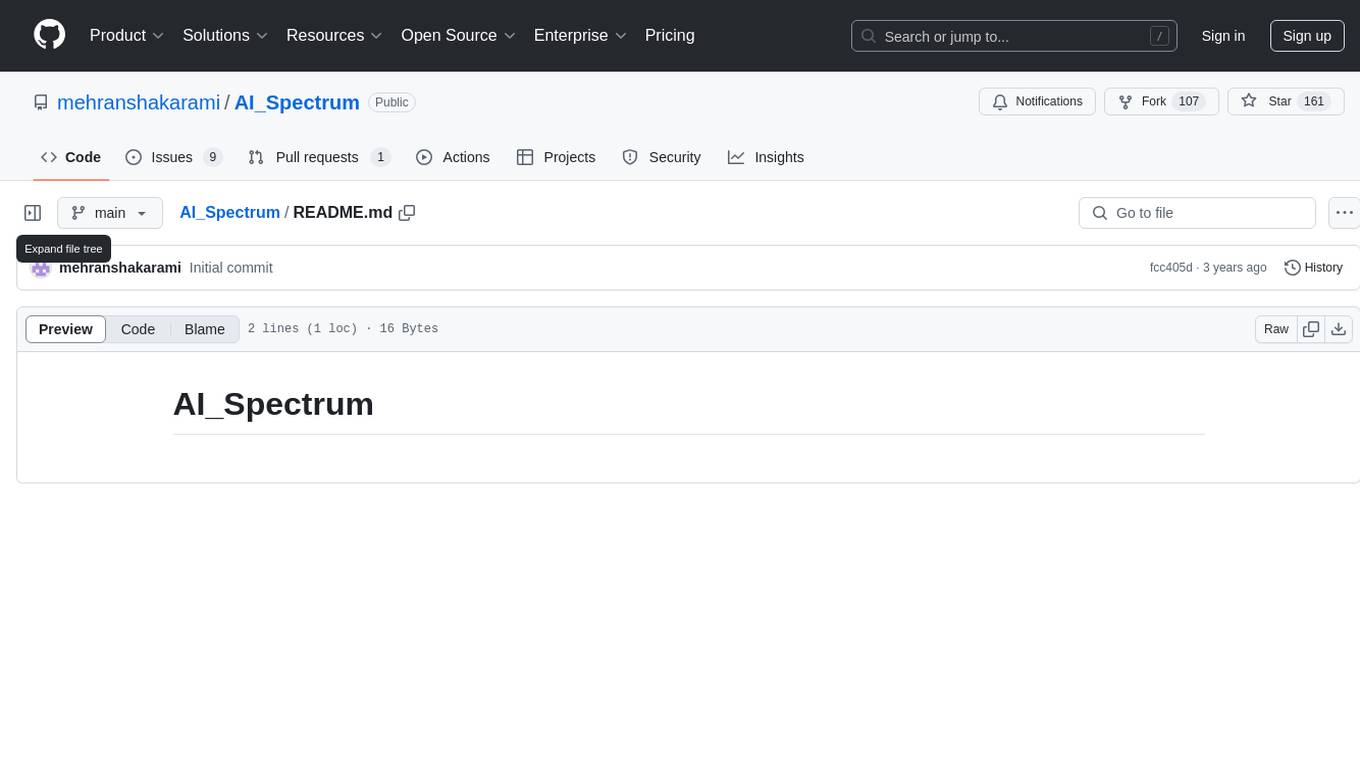
Task: Focus the Search or jump to field
Action: 1014,36
